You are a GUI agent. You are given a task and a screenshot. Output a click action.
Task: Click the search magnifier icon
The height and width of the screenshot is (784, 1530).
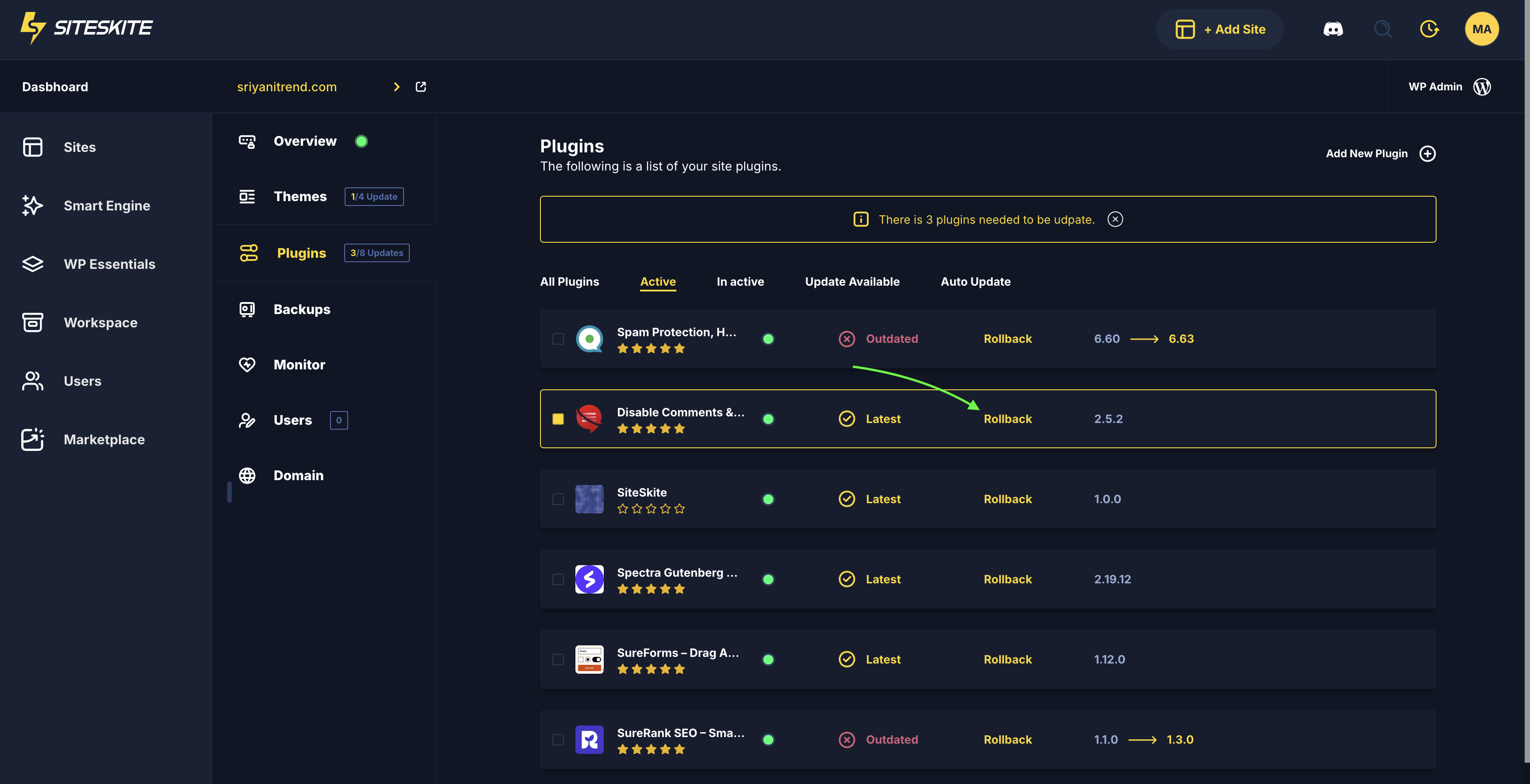point(1382,29)
